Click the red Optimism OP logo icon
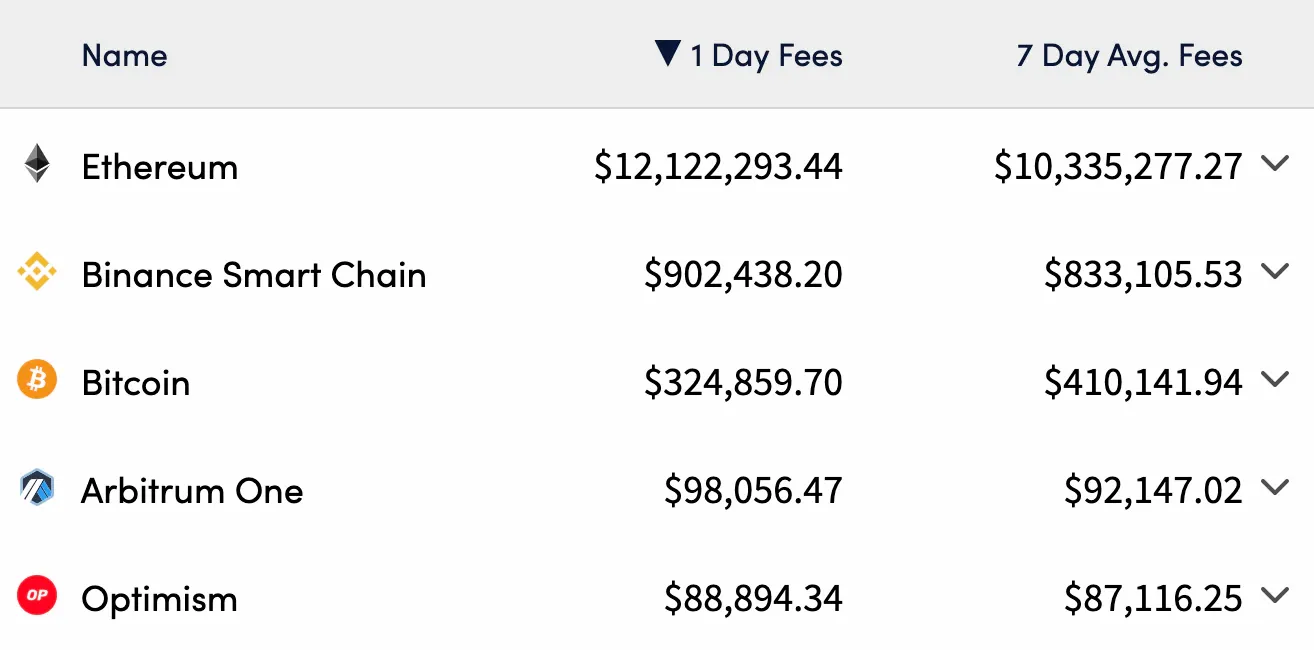Viewport: 1314px width, 650px height. click(37, 596)
